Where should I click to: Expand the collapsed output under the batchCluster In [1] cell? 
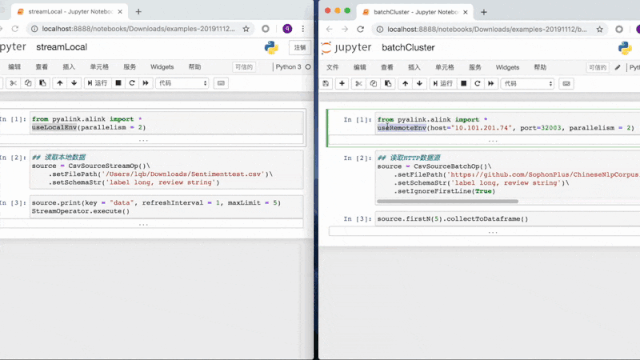pos(493,141)
